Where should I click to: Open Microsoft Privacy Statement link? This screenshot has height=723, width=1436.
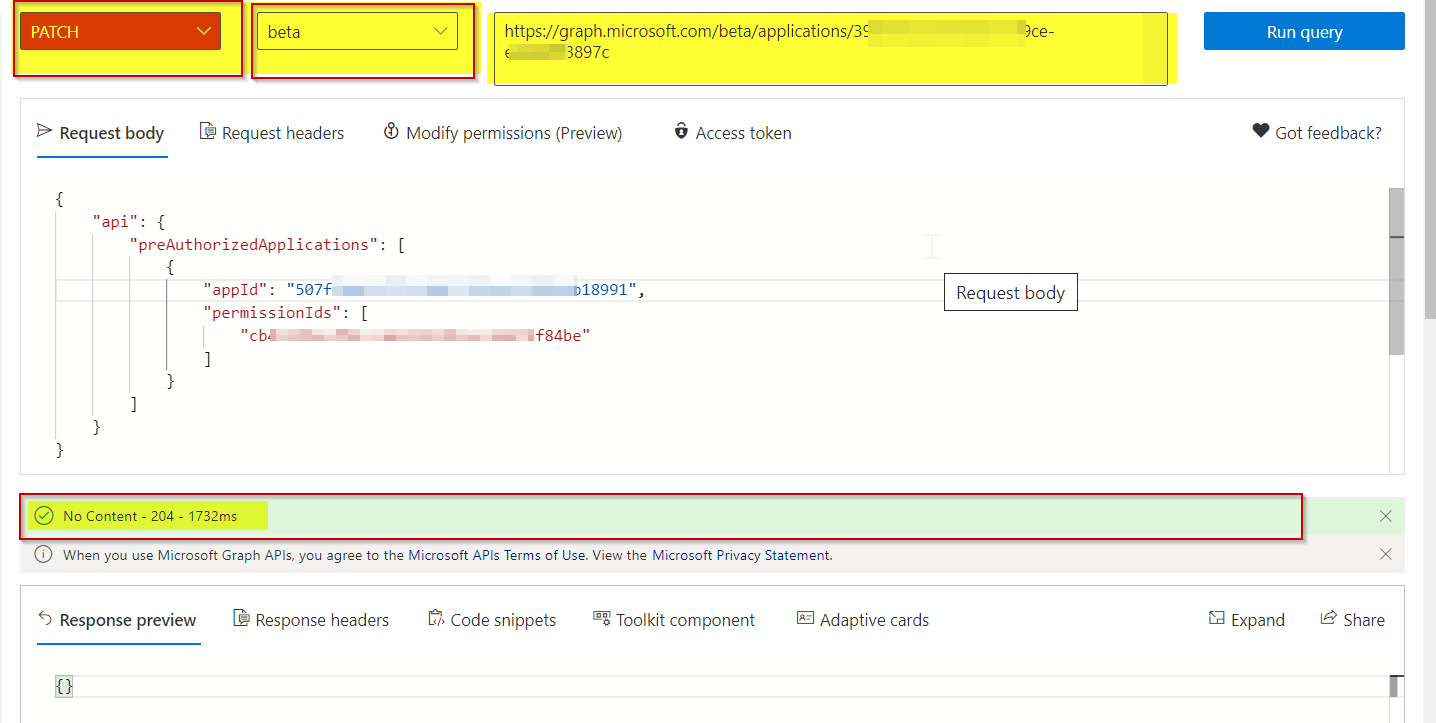[741, 555]
